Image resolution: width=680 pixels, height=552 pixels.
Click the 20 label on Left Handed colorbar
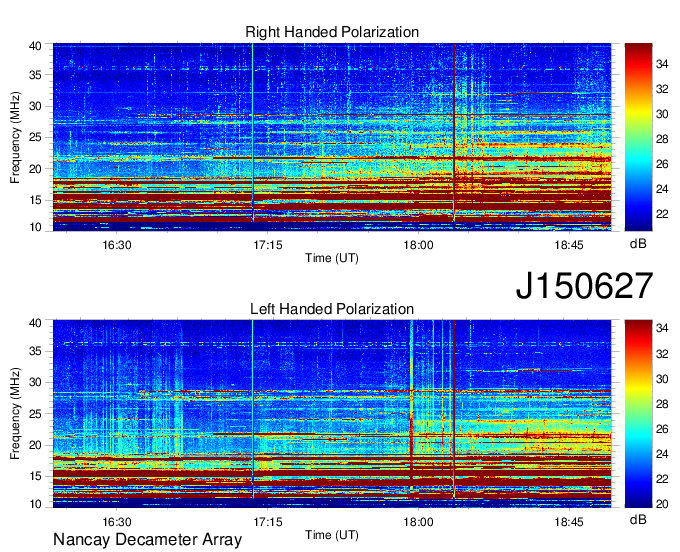point(662,503)
